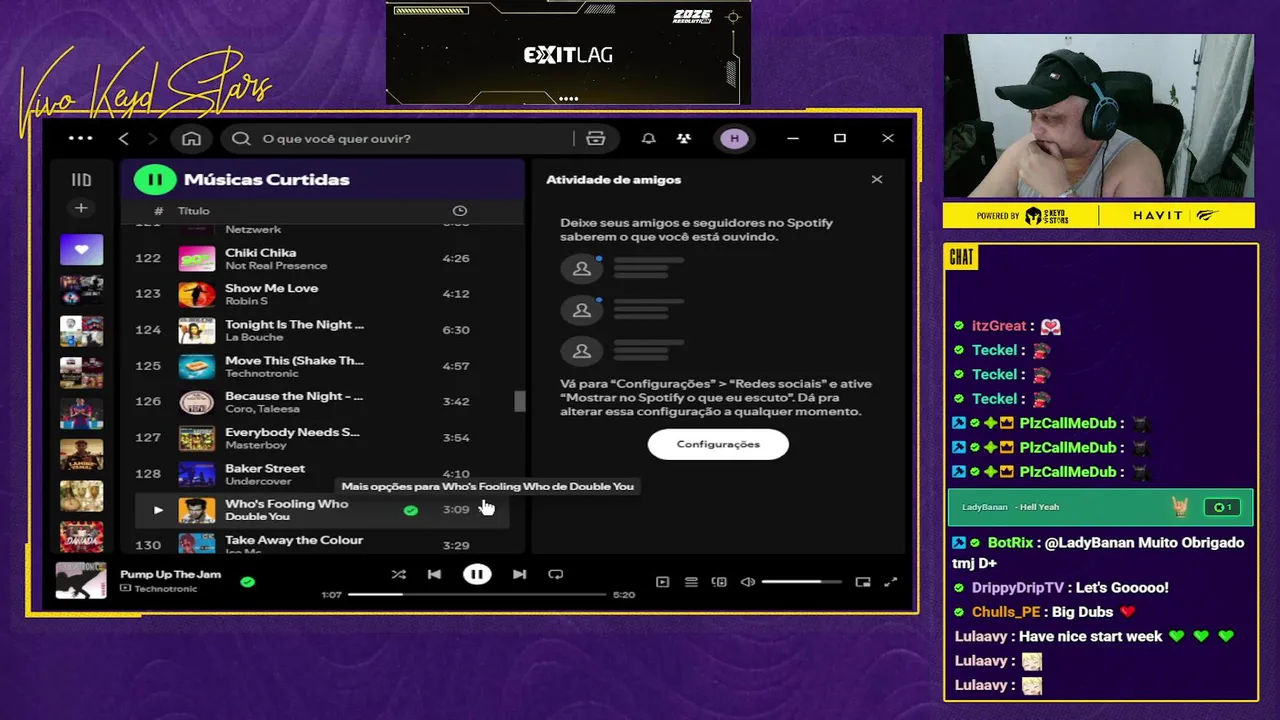Screen dimensions: 1280x720
Task: Toggle shuffle playback
Action: tap(398, 575)
